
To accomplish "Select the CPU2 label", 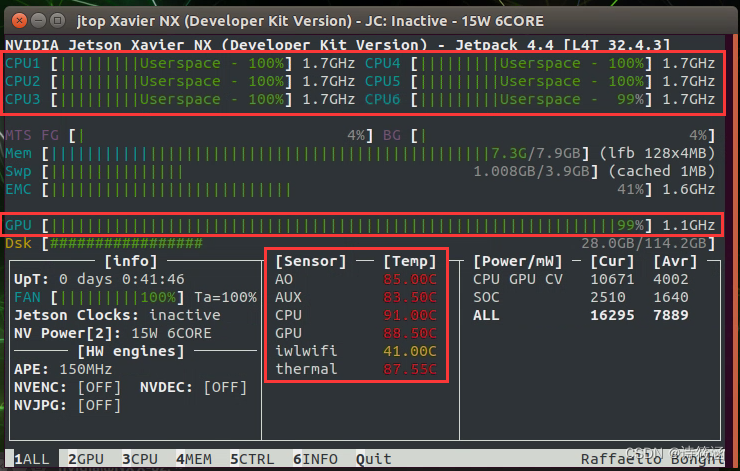I will point(23,81).
